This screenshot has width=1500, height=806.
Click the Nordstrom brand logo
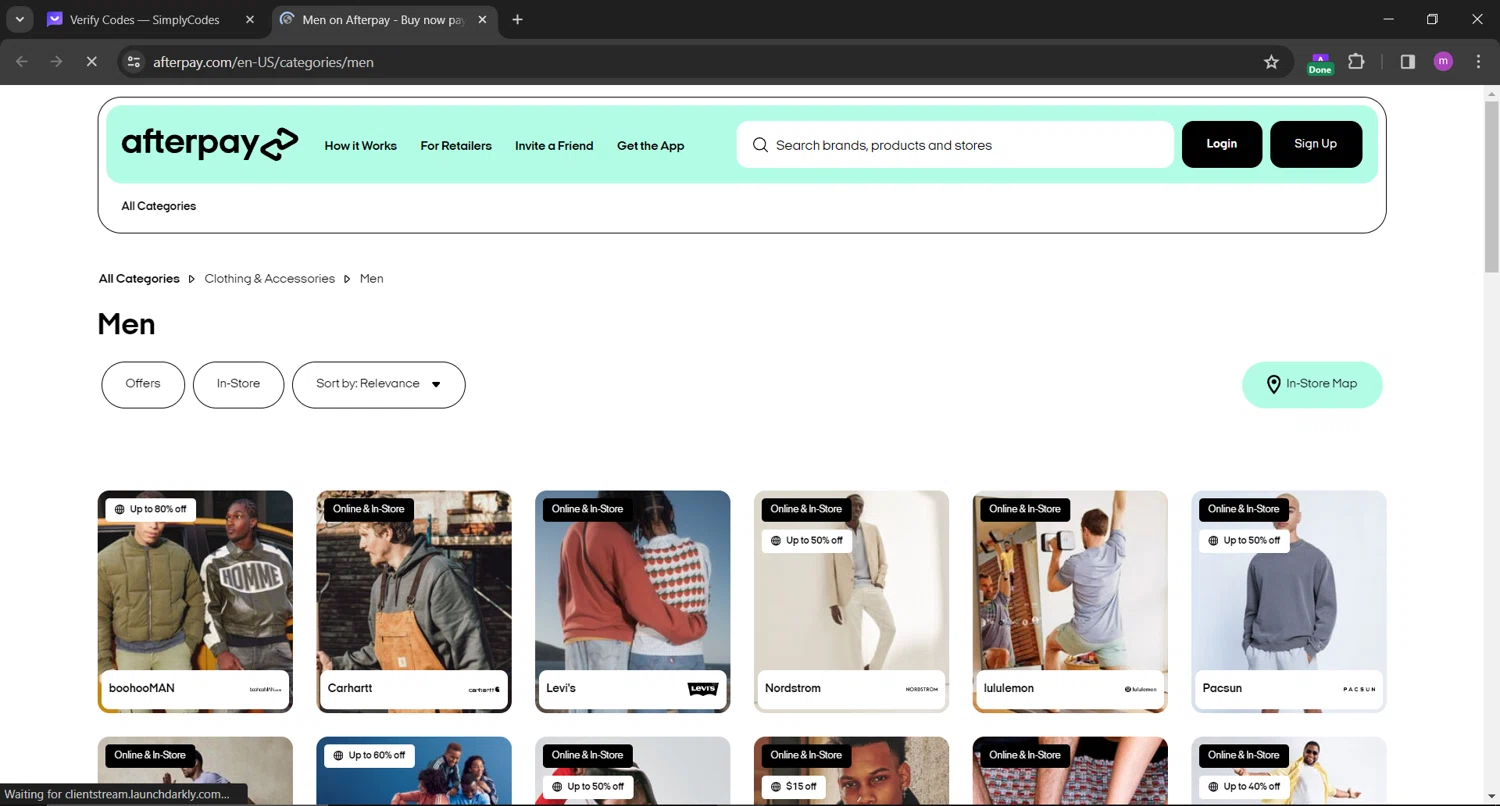tap(922, 689)
